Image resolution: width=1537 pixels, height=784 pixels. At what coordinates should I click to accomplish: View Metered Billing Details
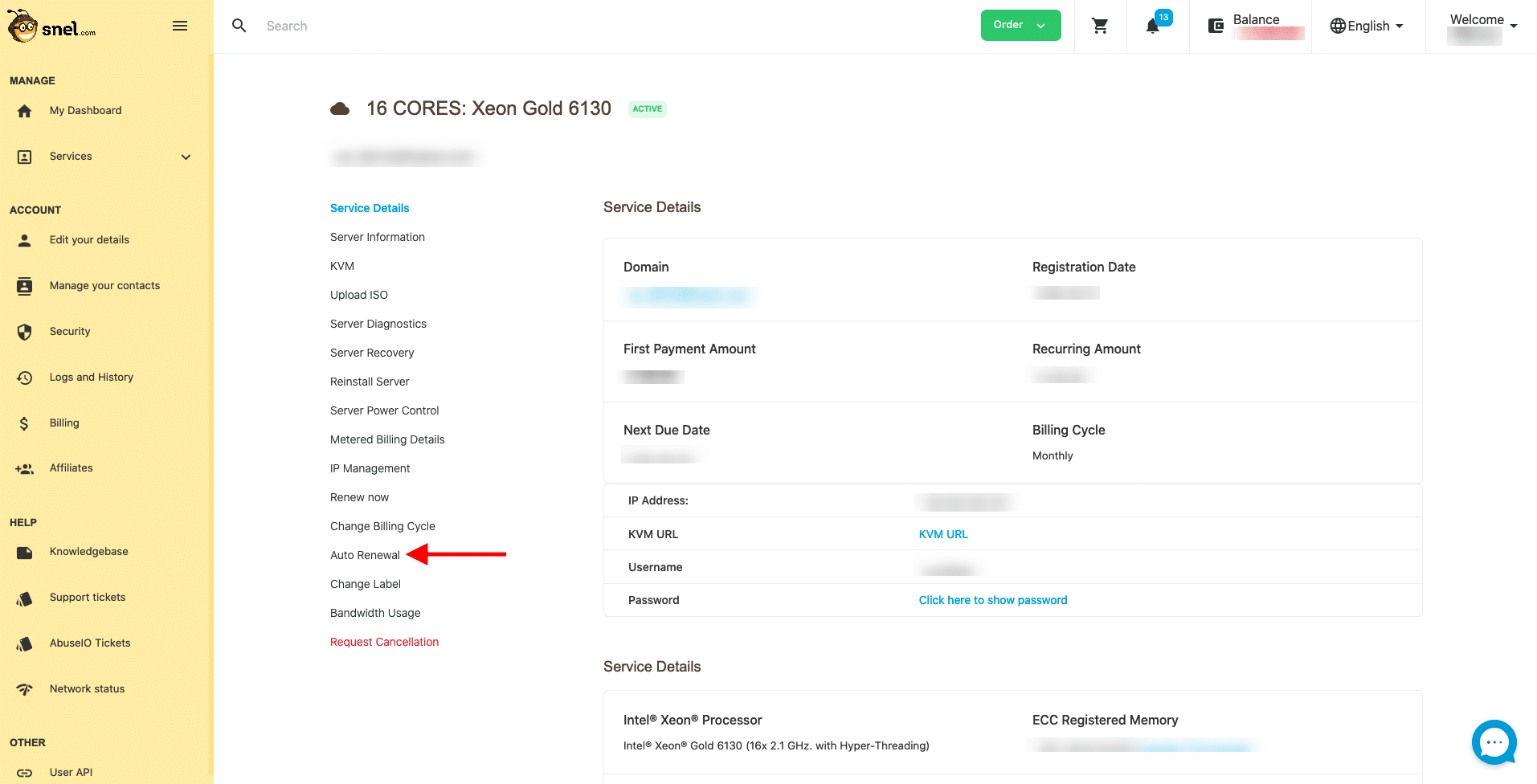pyautogui.click(x=387, y=439)
